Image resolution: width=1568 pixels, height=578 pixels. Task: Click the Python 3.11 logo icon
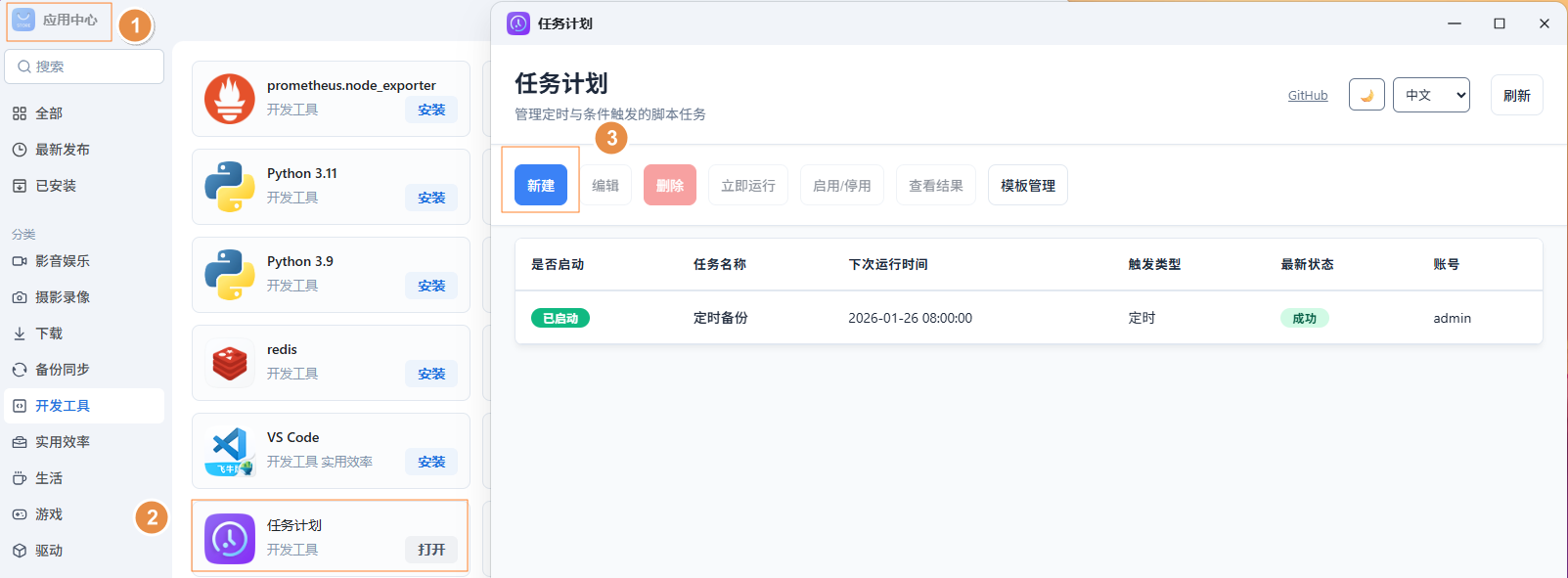pos(230,187)
